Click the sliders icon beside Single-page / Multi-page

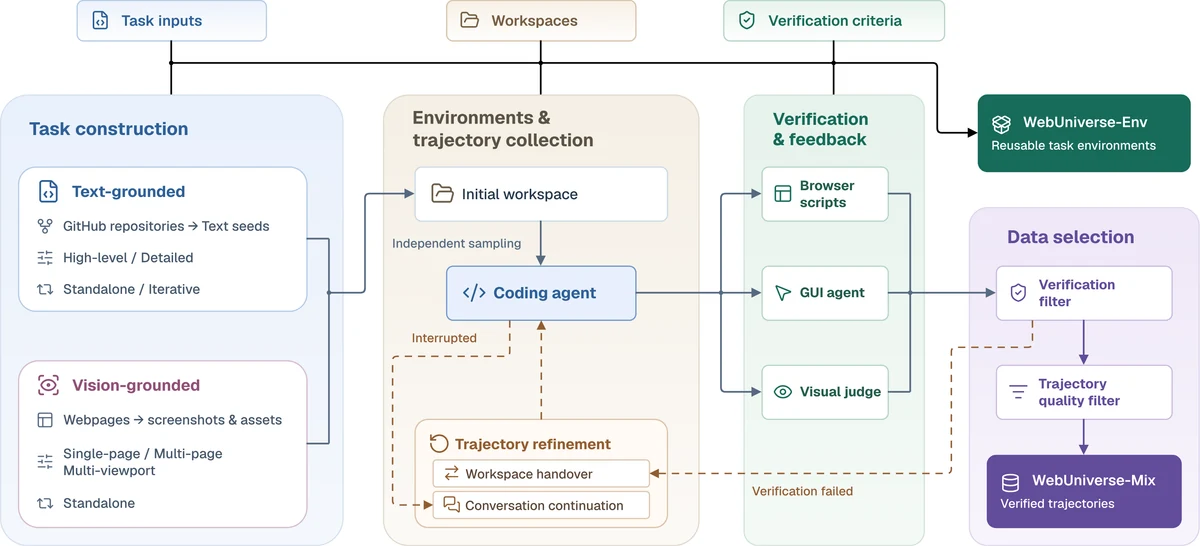click(x=45, y=461)
